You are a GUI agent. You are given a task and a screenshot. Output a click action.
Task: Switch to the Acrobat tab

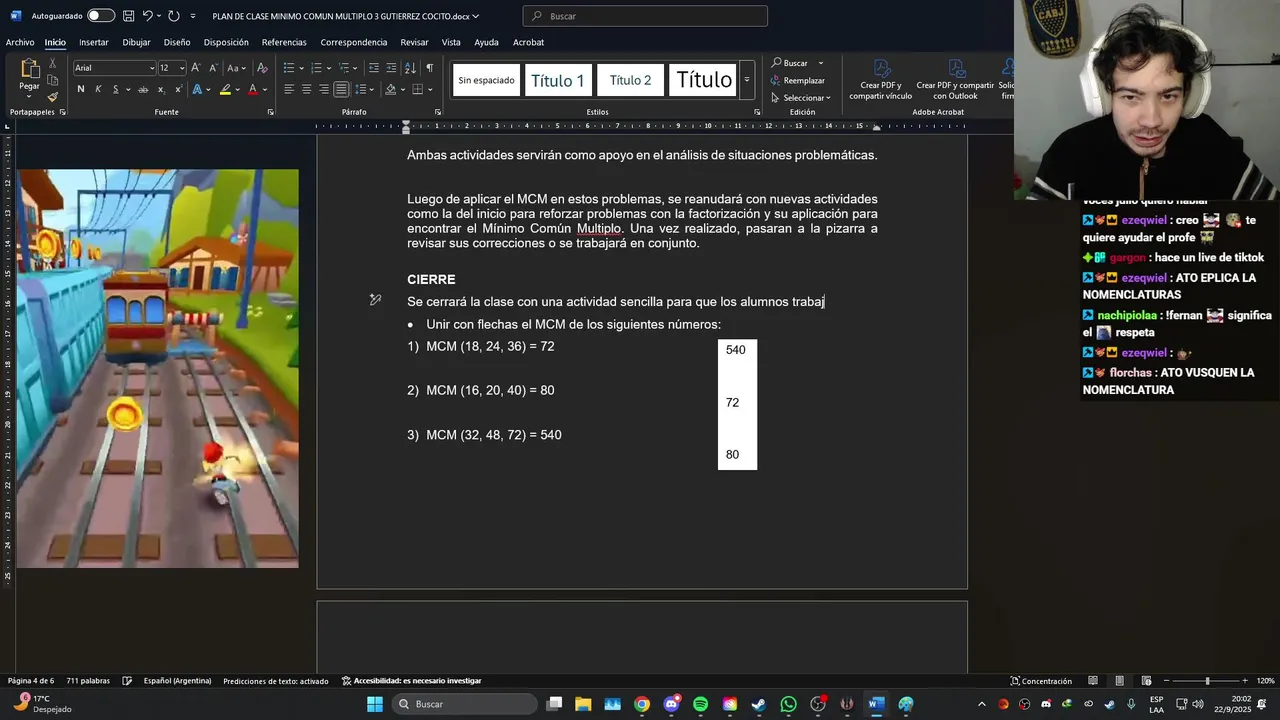pos(528,42)
